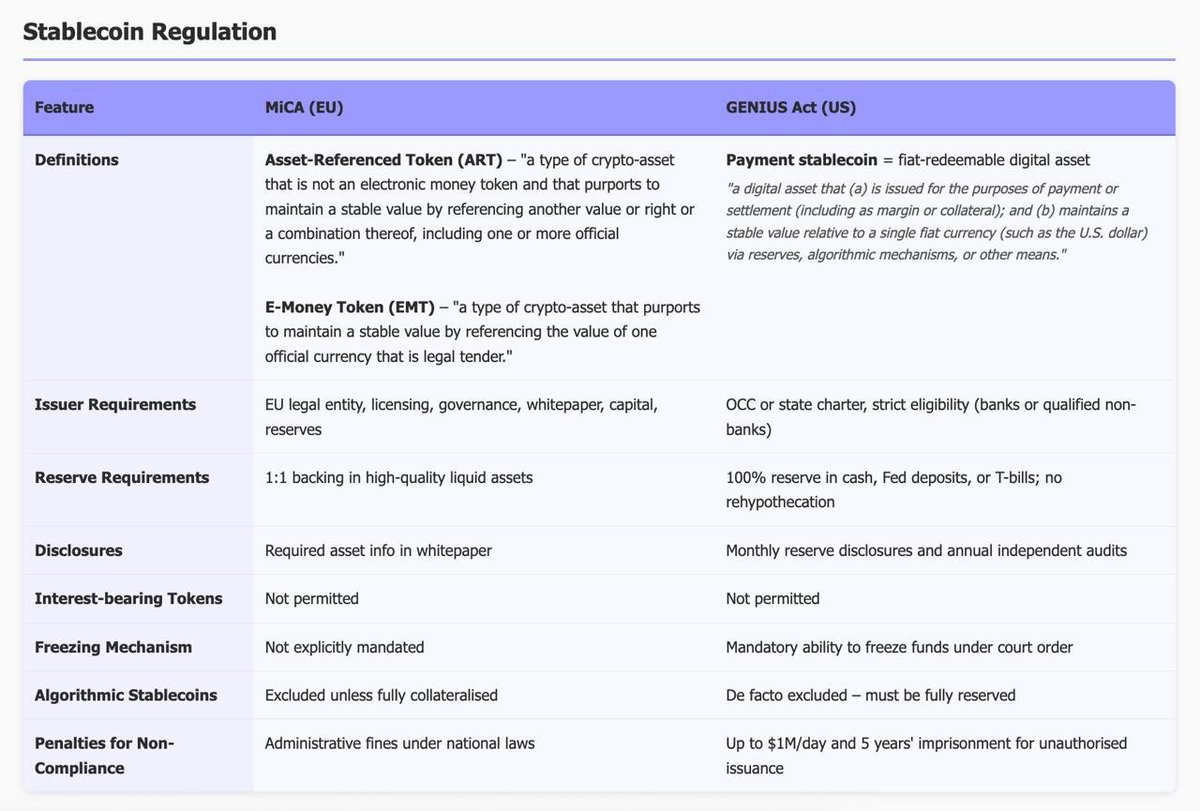
Task: Click the italic GENIUS Act definition quote
Action: (936, 222)
